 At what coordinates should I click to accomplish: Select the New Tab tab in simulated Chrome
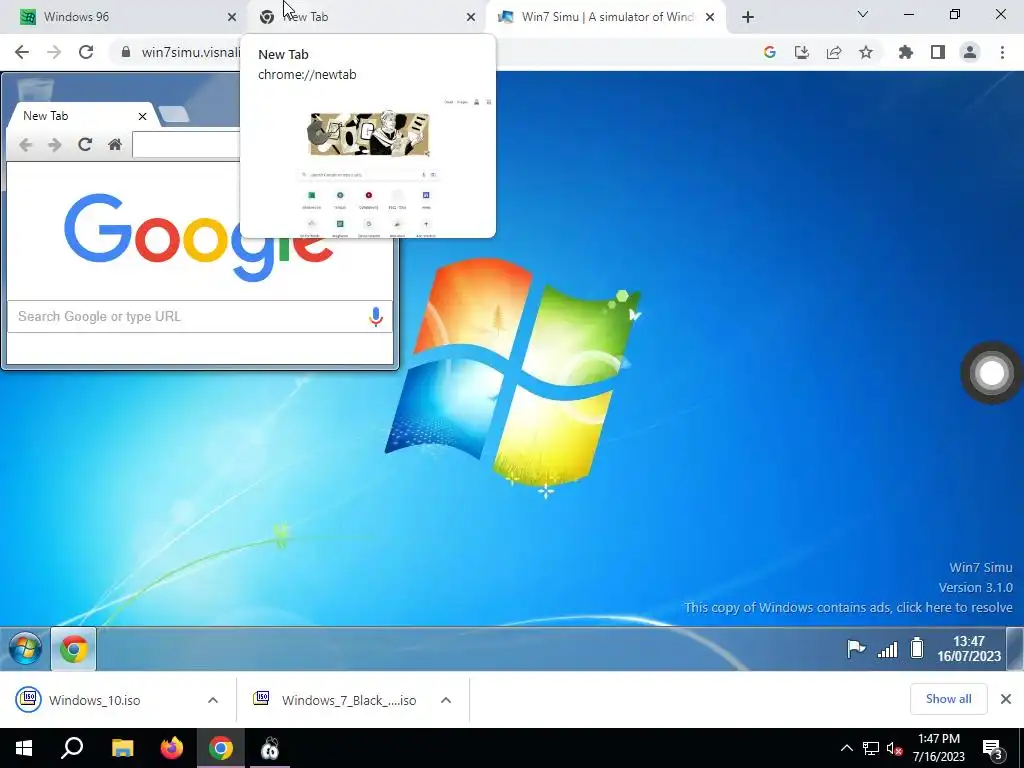82,116
